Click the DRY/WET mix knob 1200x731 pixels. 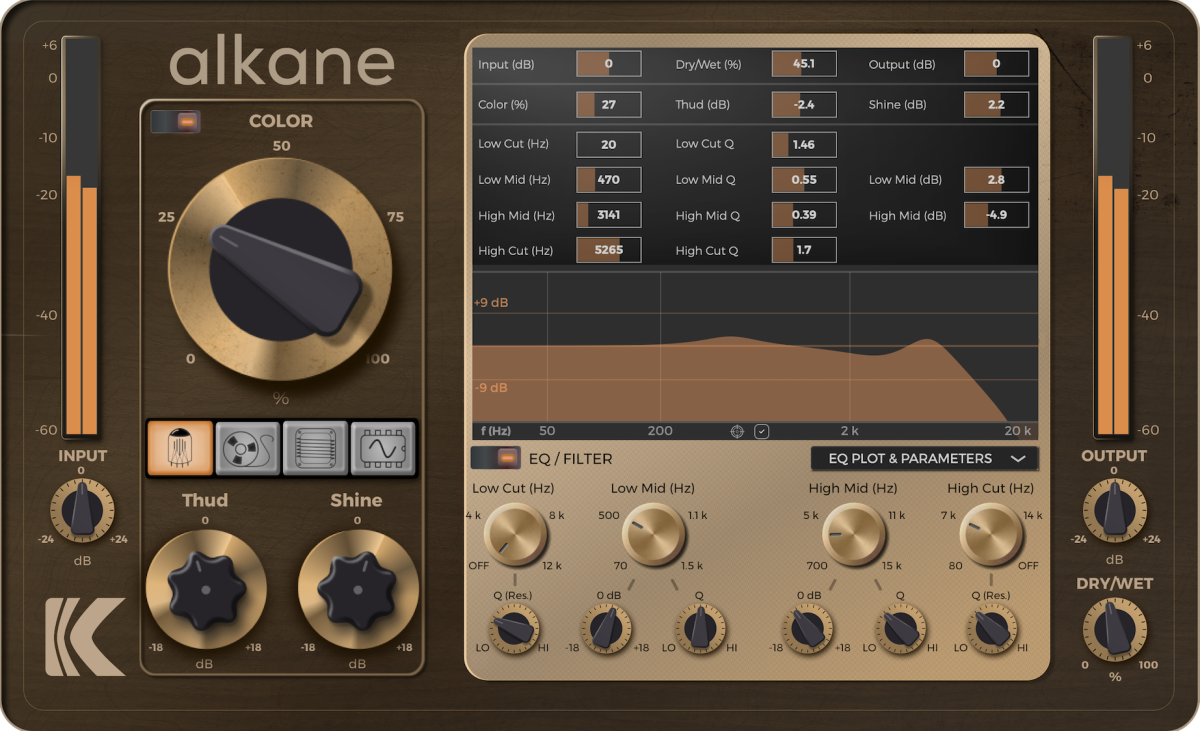[1115, 629]
